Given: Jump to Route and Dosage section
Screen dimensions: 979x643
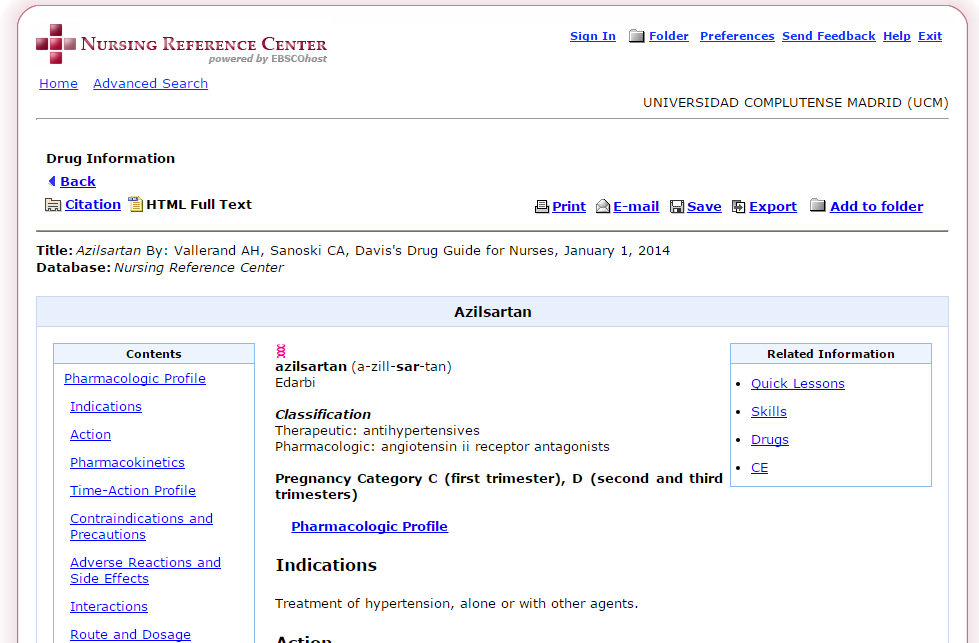Looking at the screenshot, I should pyautogui.click(x=130, y=635).
